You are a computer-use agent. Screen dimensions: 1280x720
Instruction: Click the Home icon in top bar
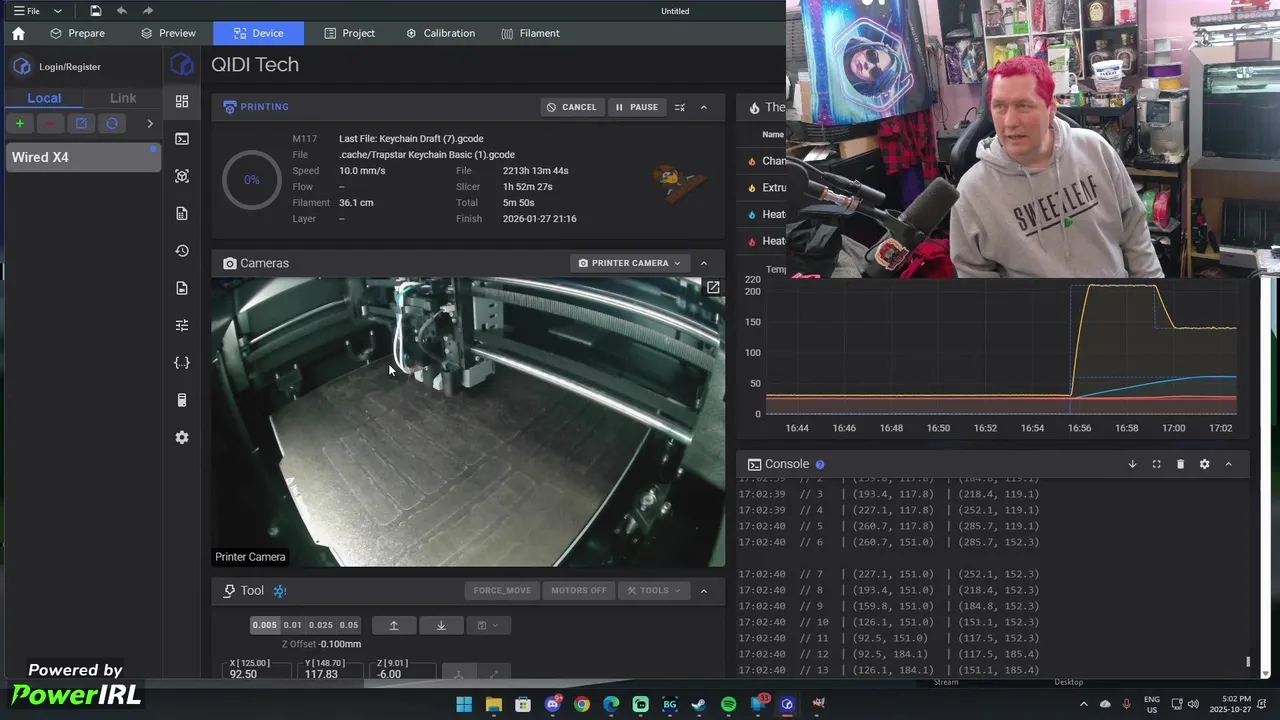click(x=18, y=33)
